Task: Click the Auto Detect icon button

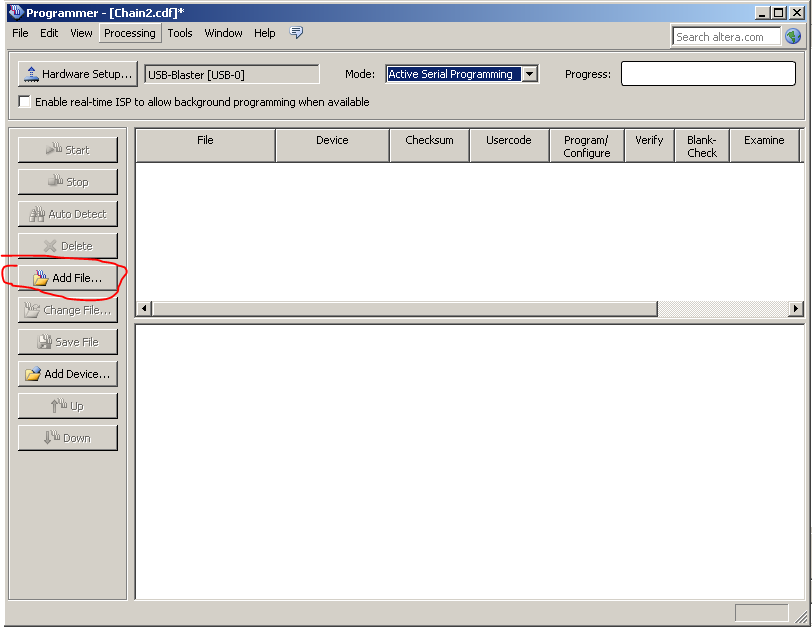Action: coord(67,214)
